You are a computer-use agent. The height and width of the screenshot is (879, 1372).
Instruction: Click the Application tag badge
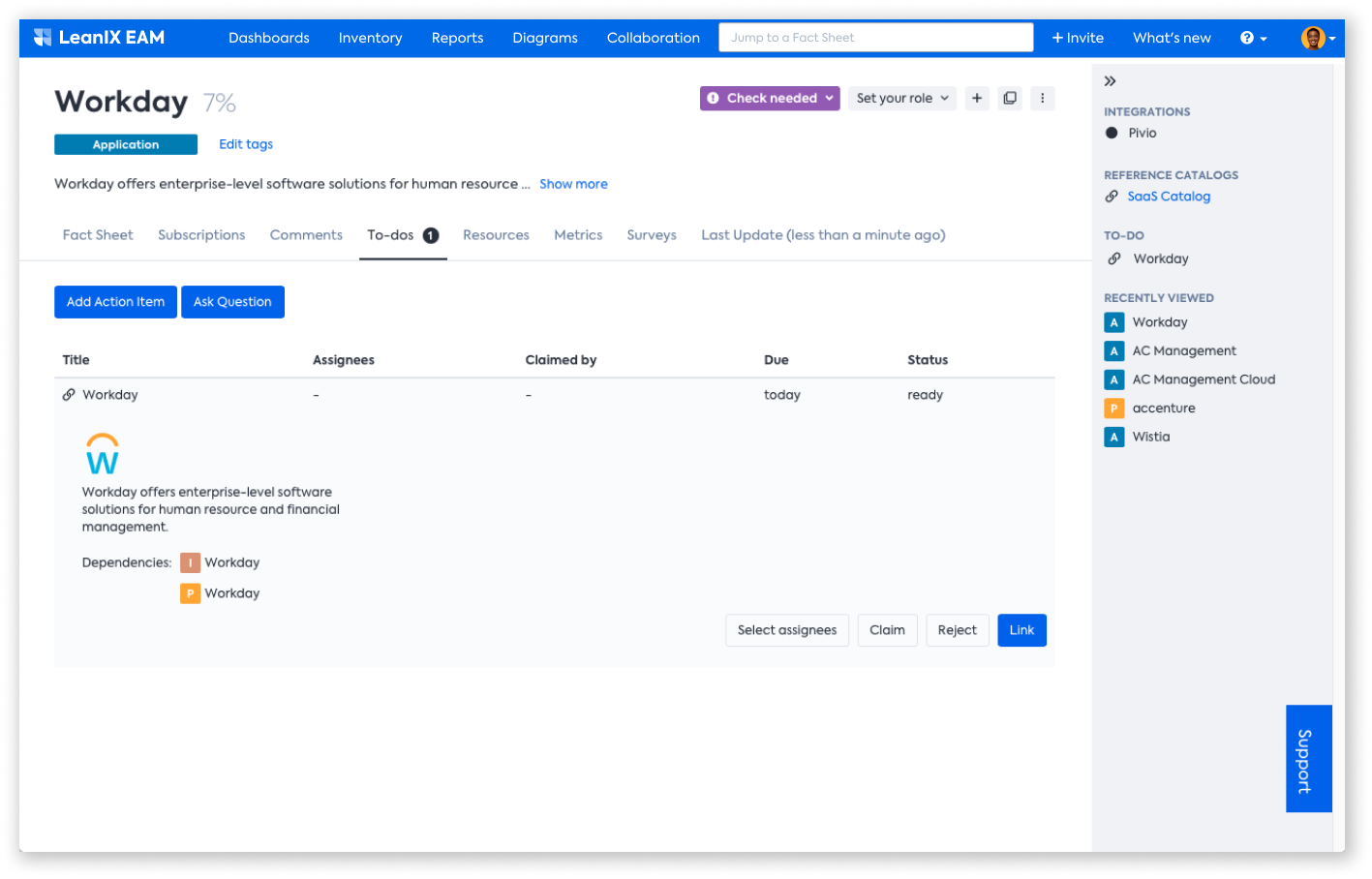[126, 144]
